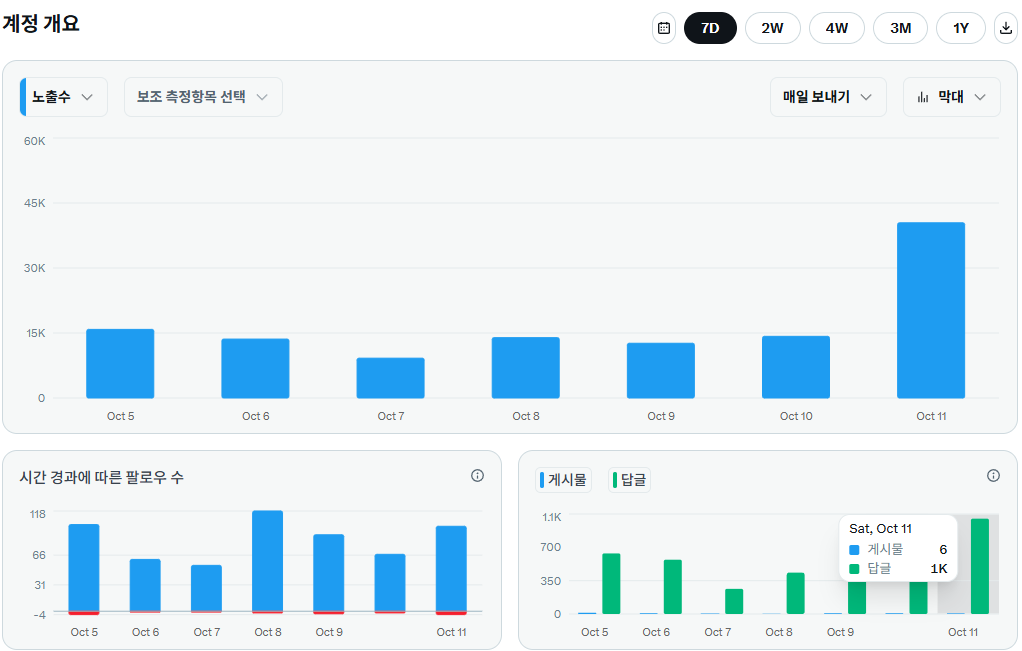Toggle the 답글 series in the legend
The image size is (1022, 651).
(630, 480)
